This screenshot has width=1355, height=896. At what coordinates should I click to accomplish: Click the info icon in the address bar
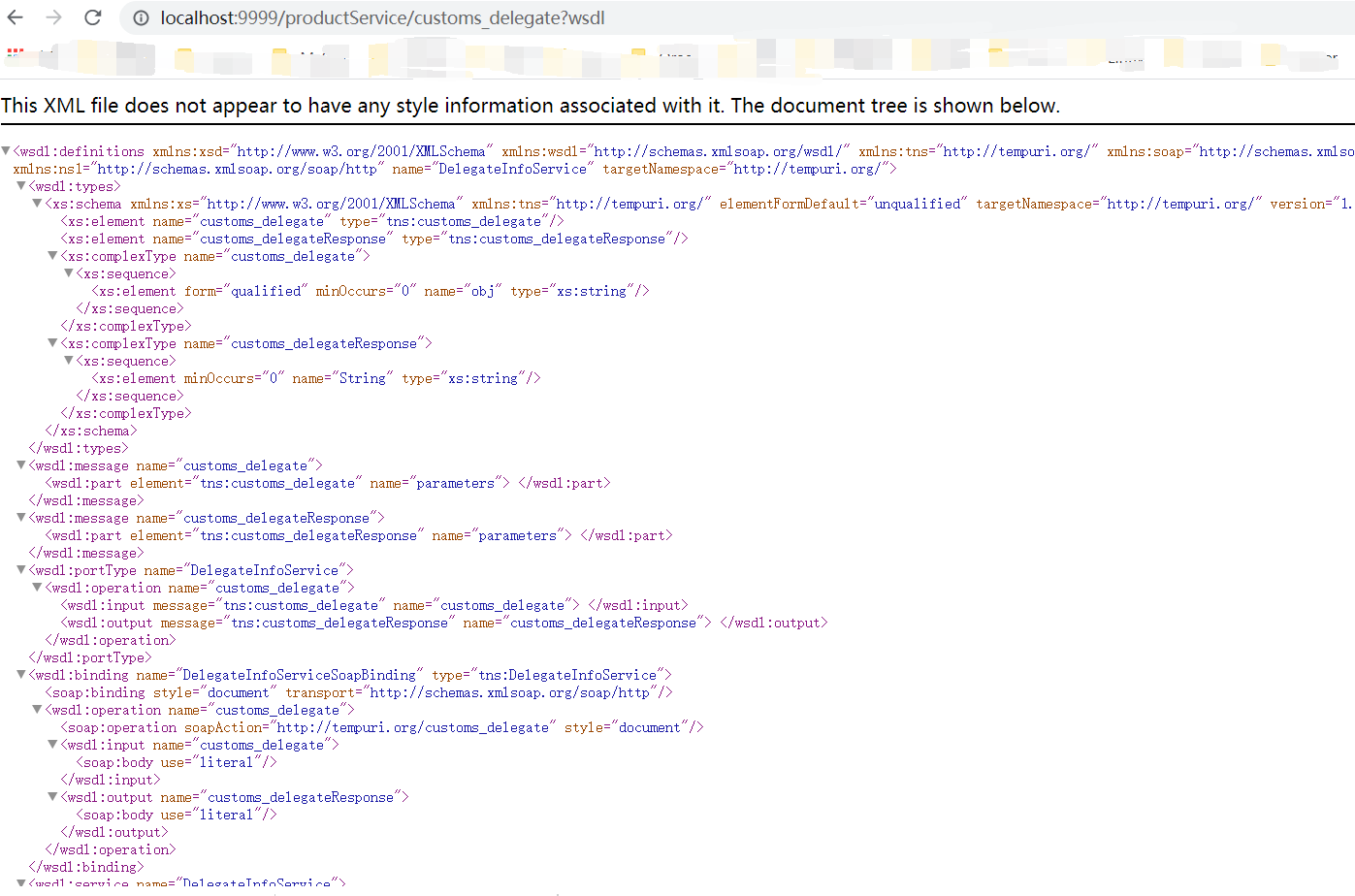point(142,17)
